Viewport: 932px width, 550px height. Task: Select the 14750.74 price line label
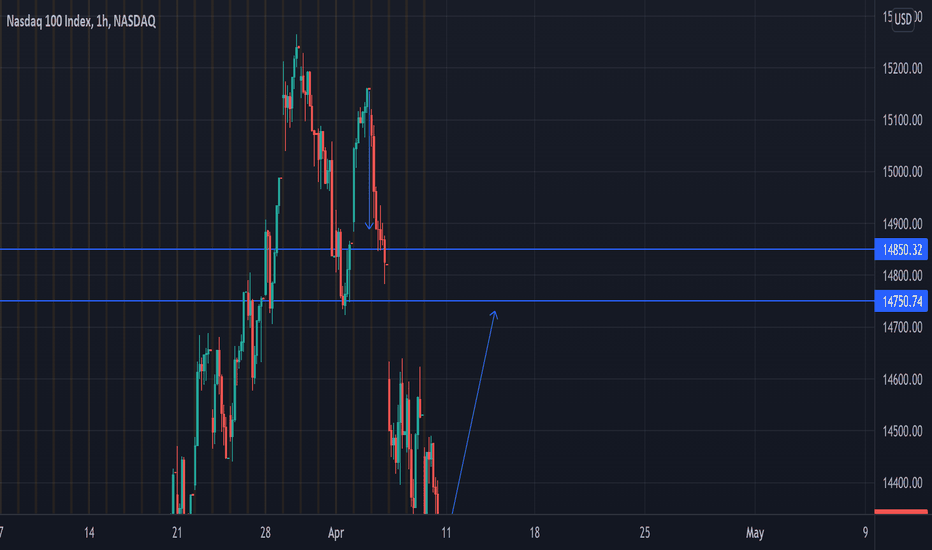(901, 301)
